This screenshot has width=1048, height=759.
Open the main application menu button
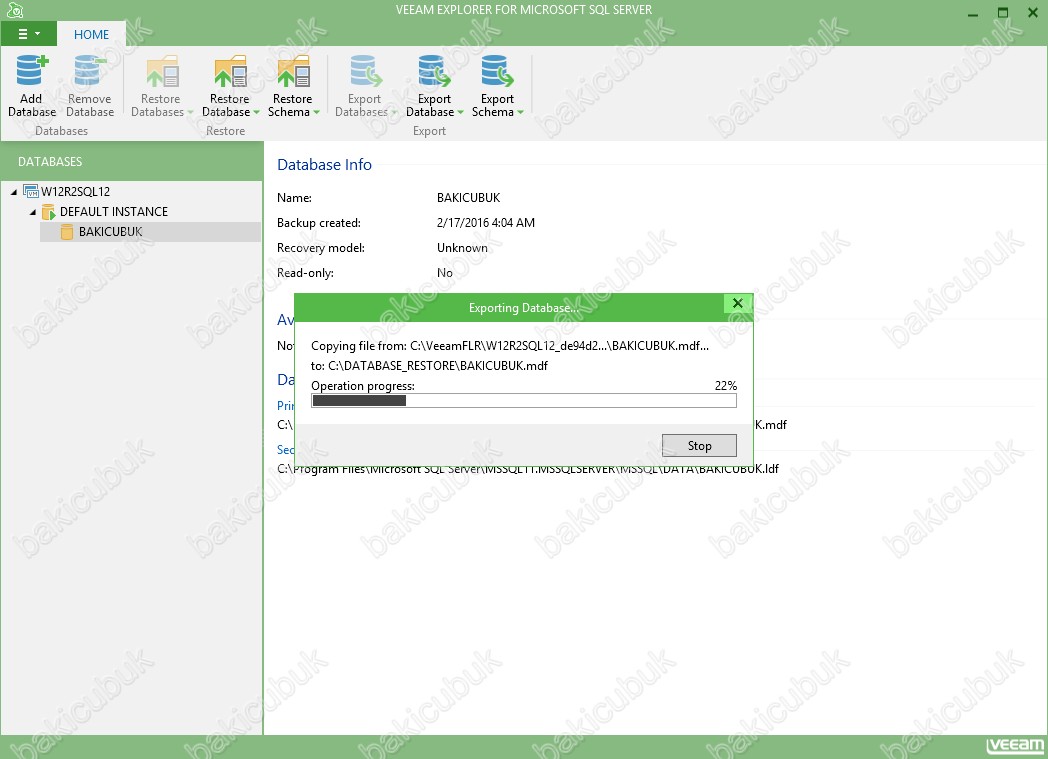point(29,34)
